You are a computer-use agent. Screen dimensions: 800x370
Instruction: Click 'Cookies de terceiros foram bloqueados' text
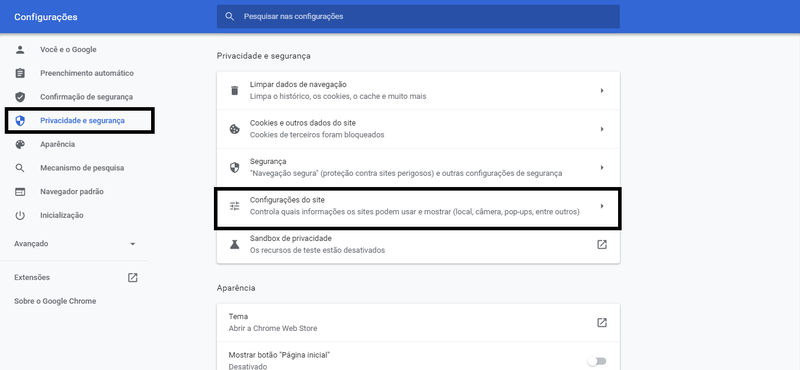[317, 135]
